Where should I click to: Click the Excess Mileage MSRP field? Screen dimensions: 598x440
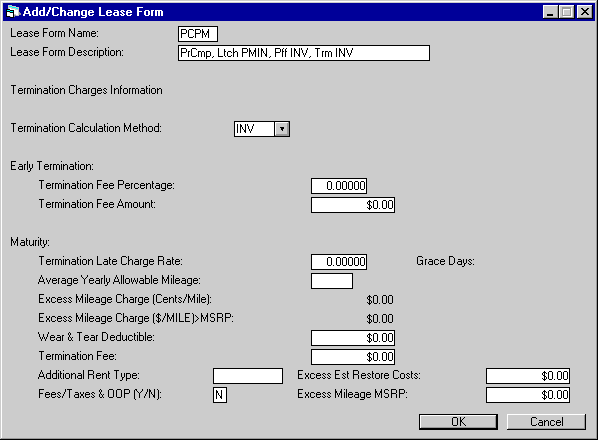click(x=528, y=395)
